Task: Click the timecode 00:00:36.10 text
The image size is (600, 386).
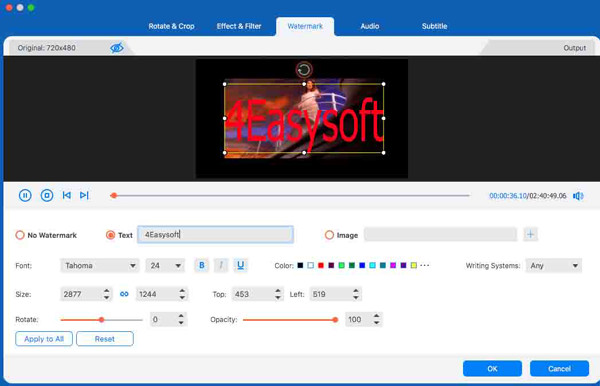Action: [x=508, y=196]
